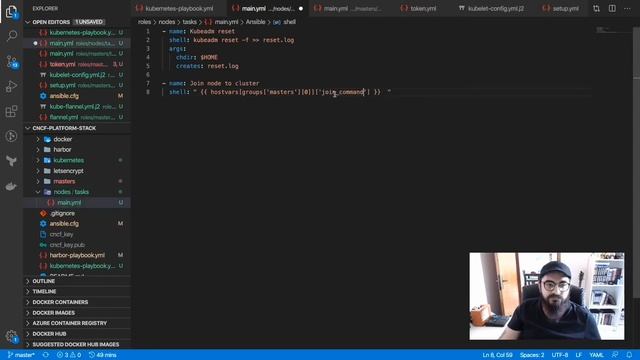Select kube-flannel.yml.j2 in Open Editors
The image size is (640, 360).
coord(77,107)
